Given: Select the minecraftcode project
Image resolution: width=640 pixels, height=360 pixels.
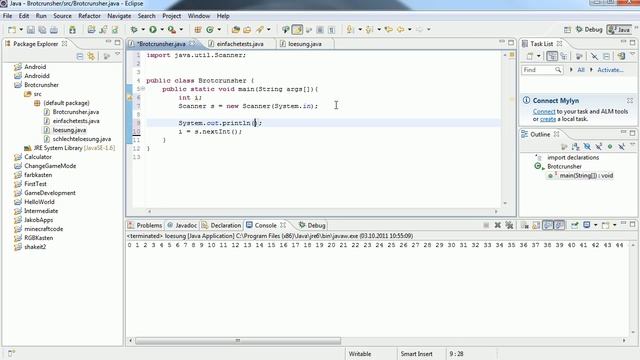Looking at the screenshot, I should coord(43,229).
